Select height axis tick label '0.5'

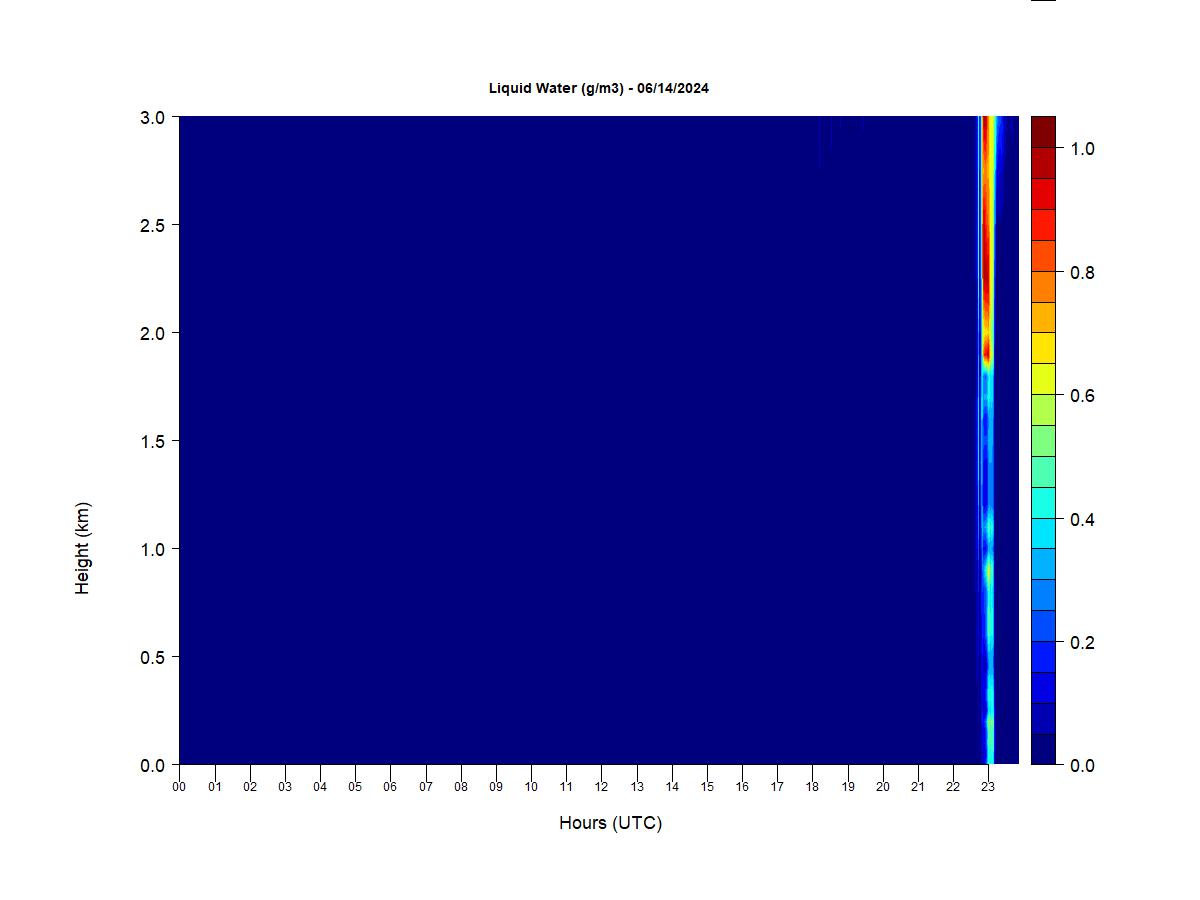pos(153,657)
